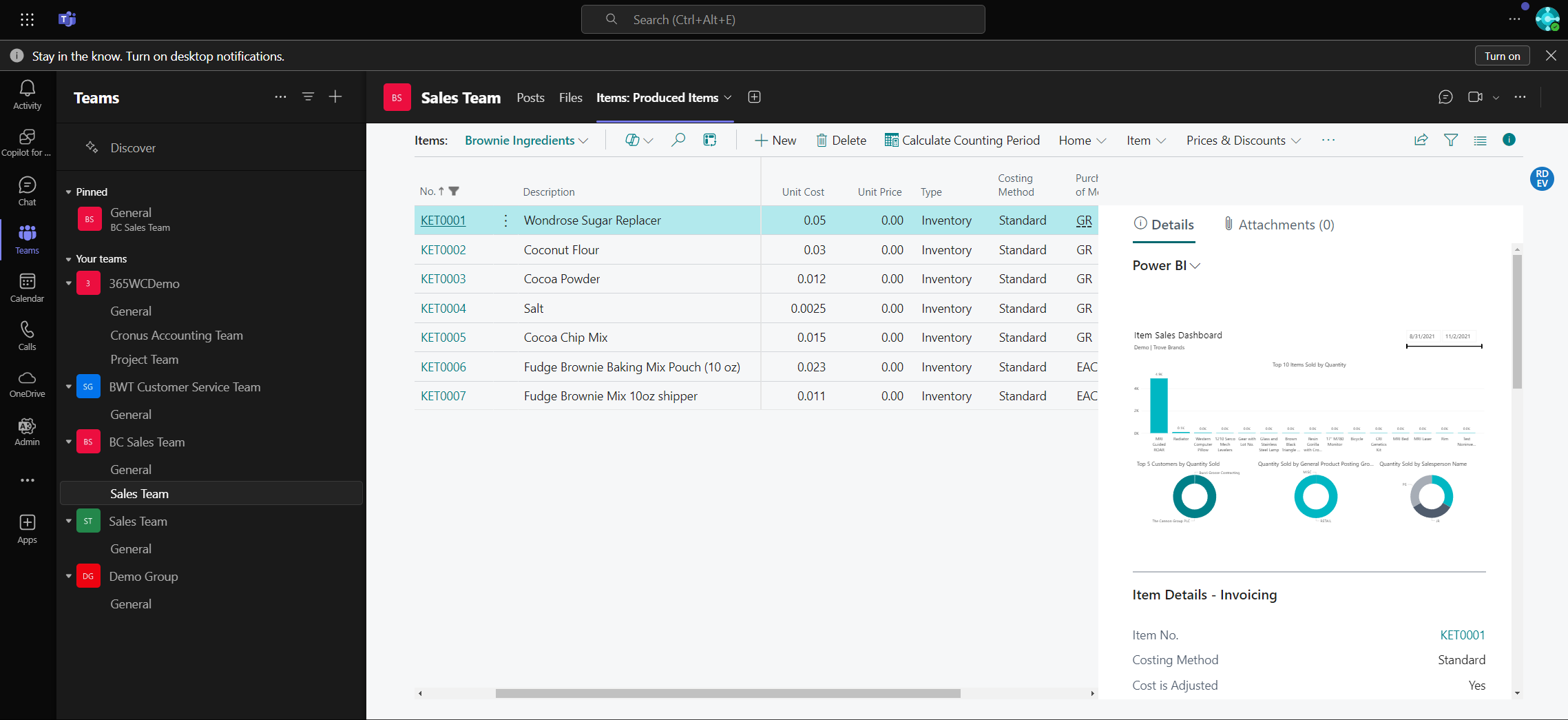Image resolution: width=1568 pixels, height=720 pixels.
Task: Open item link KET0003
Action: click(443, 279)
